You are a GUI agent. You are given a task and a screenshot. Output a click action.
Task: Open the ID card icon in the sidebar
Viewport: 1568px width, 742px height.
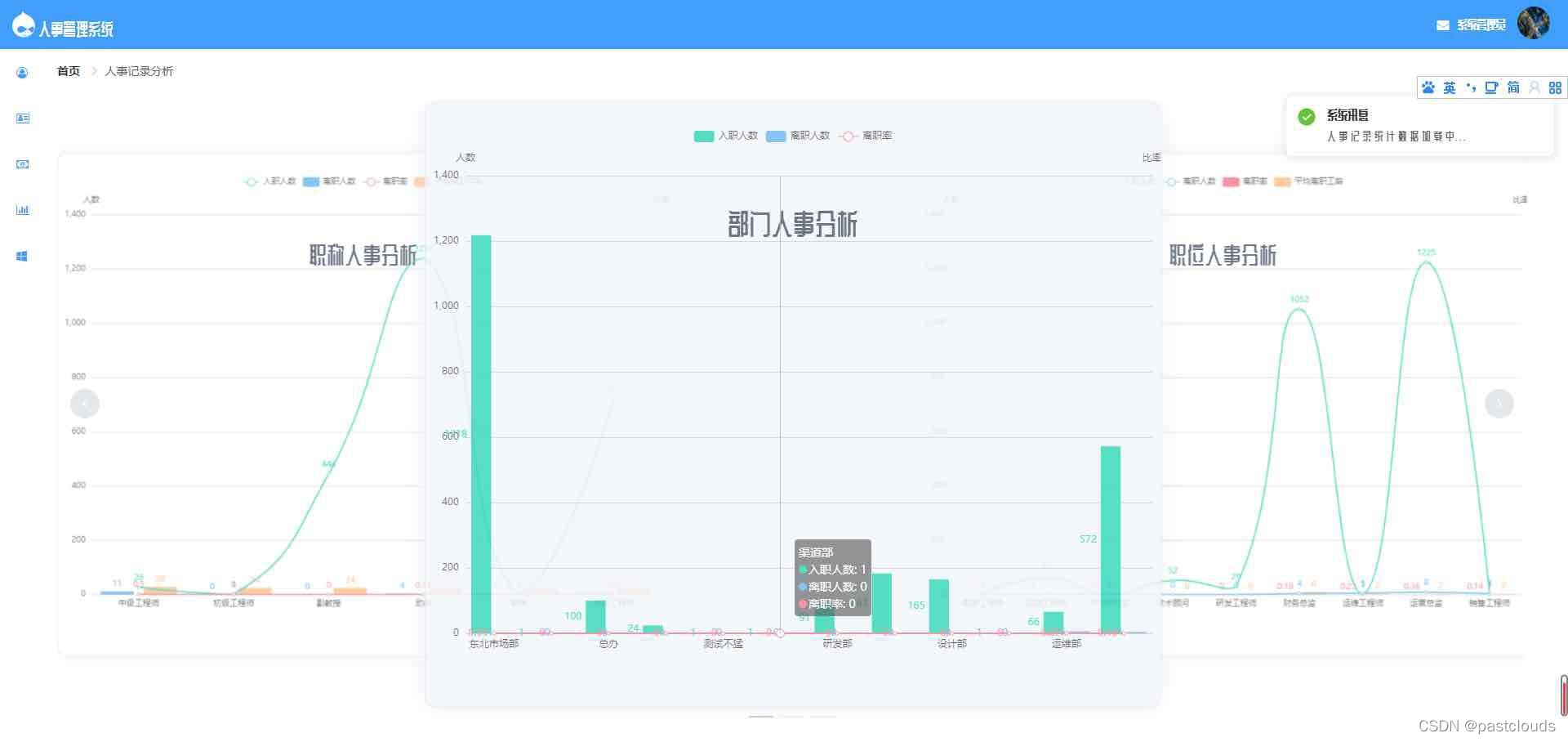click(x=22, y=118)
